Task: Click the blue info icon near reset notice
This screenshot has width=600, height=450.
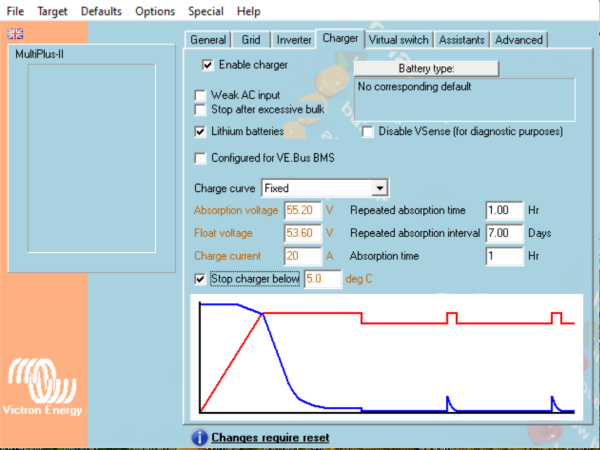Action: point(199,437)
